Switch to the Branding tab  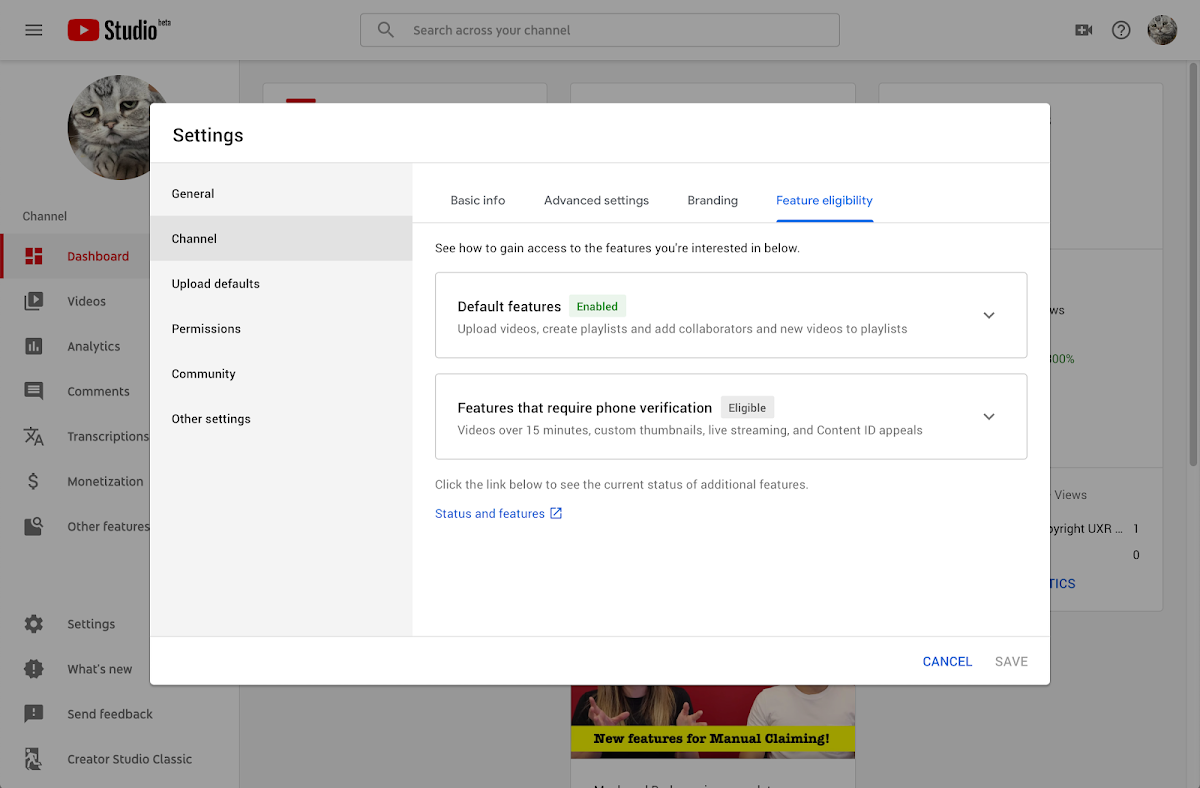coord(712,200)
